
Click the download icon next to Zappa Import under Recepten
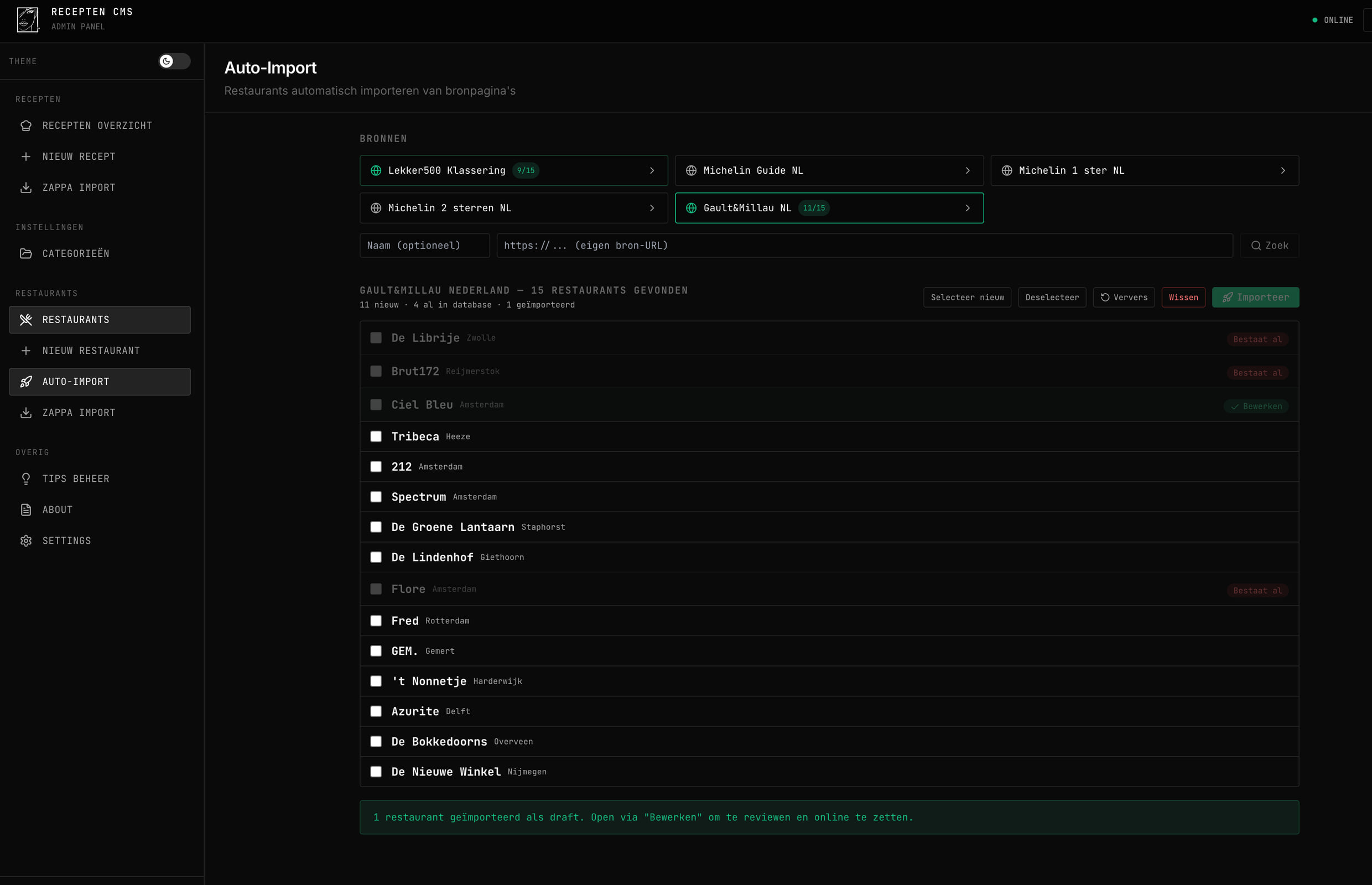click(x=26, y=188)
